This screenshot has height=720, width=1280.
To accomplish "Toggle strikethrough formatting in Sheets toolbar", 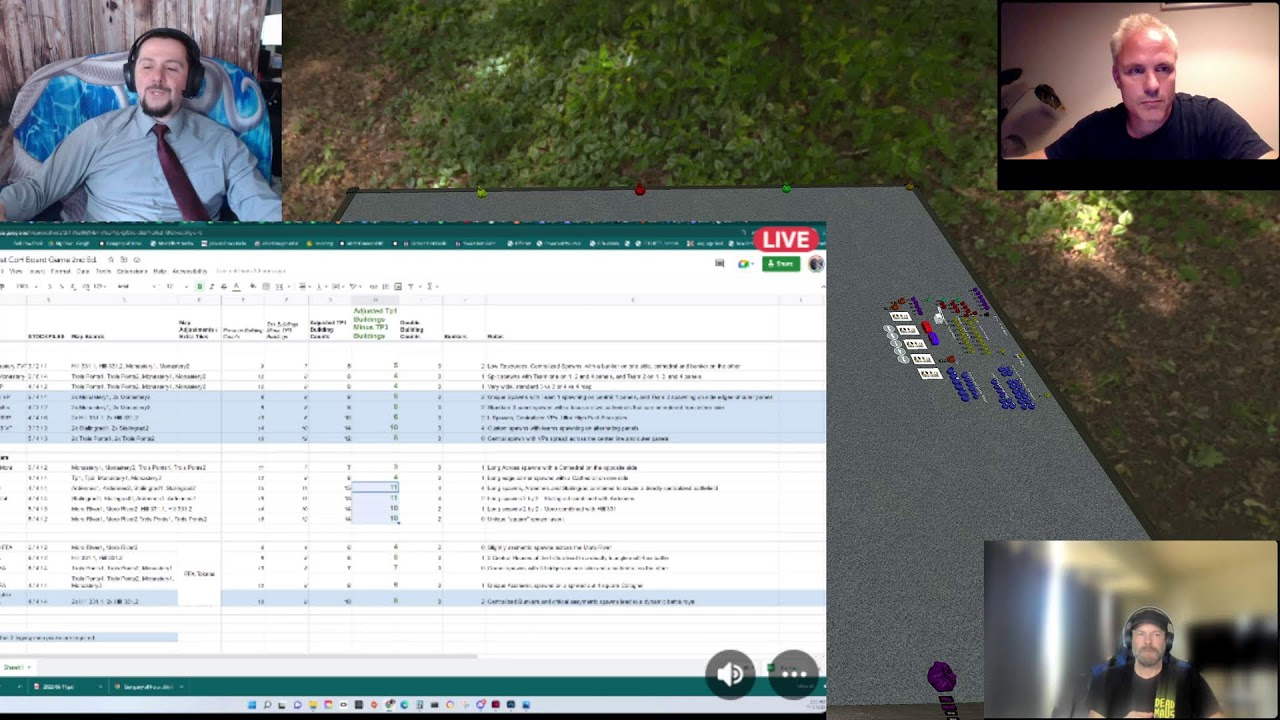I will click(x=224, y=286).
